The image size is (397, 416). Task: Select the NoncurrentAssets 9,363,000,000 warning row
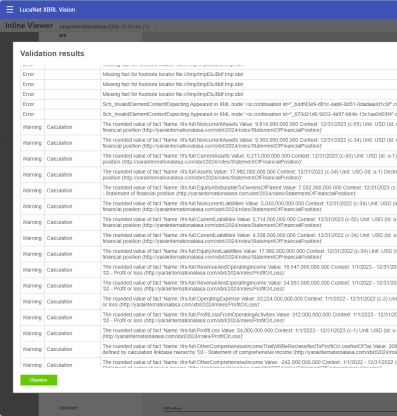[x=209, y=143]
